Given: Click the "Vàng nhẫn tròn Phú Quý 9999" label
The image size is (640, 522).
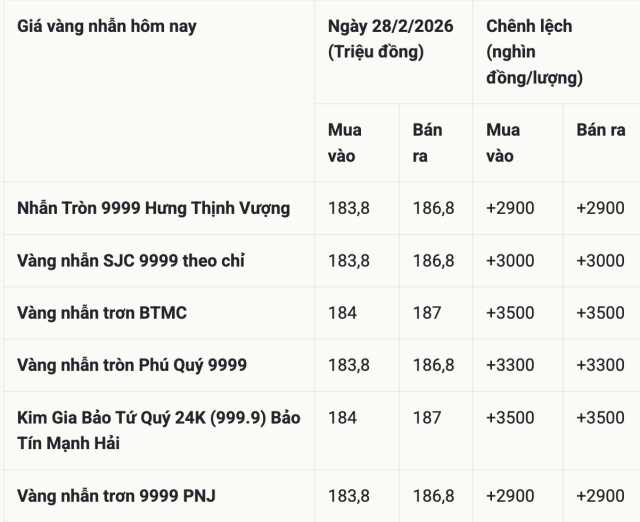Looking at the screenshot, I should [x=132, y=365].
